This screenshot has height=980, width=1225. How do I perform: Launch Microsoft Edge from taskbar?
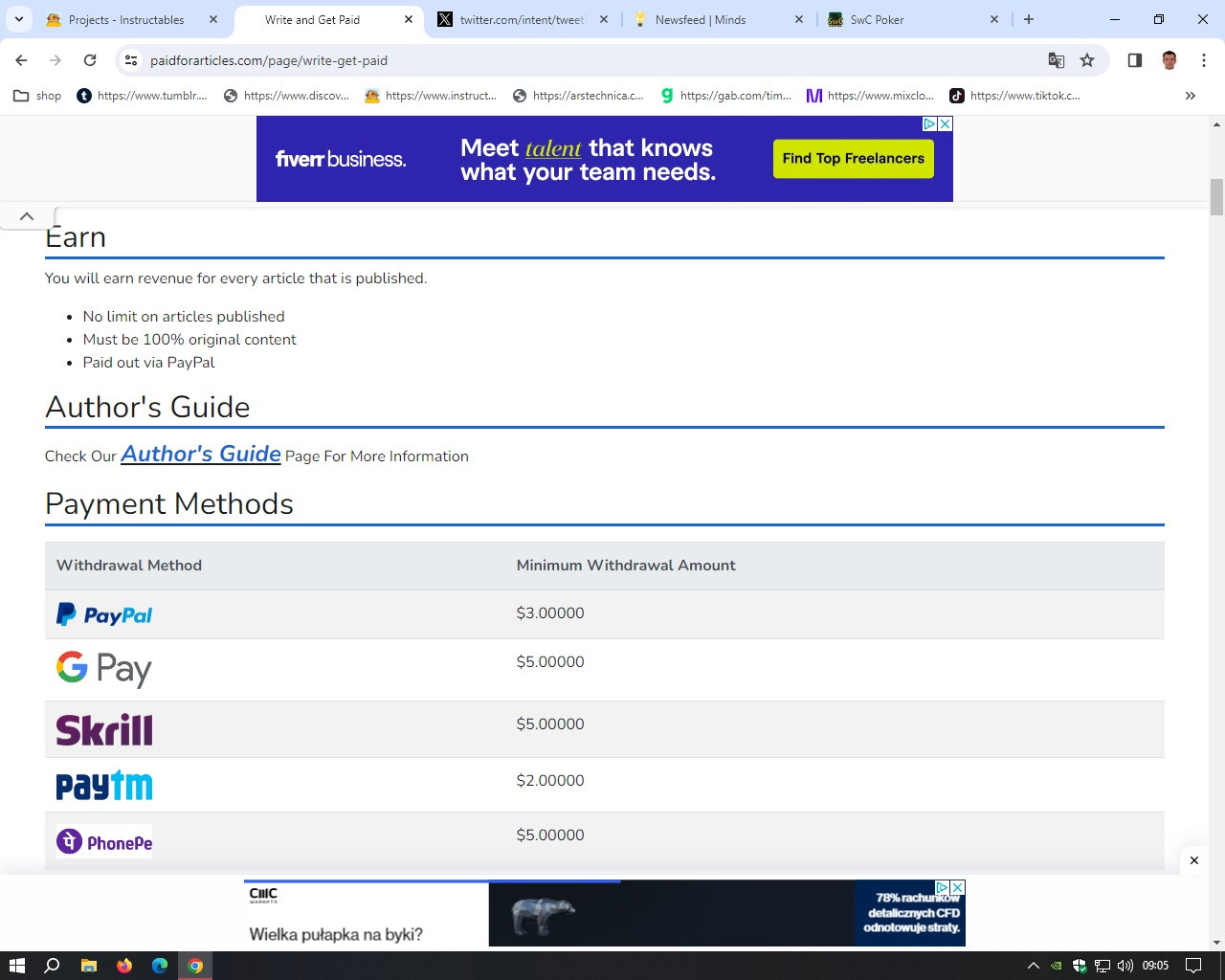160,966
